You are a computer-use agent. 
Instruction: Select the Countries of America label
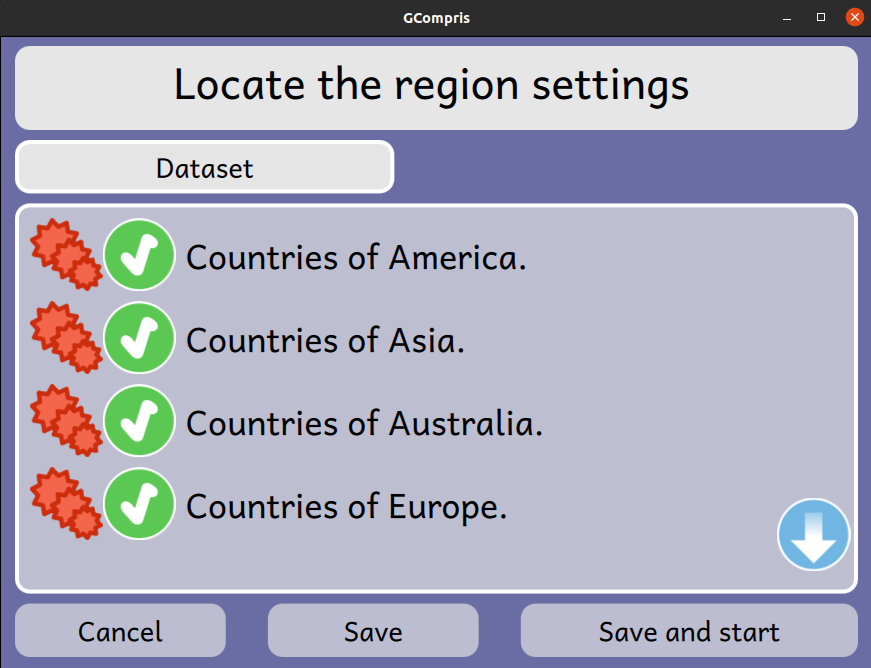click(x=356, y=258)
